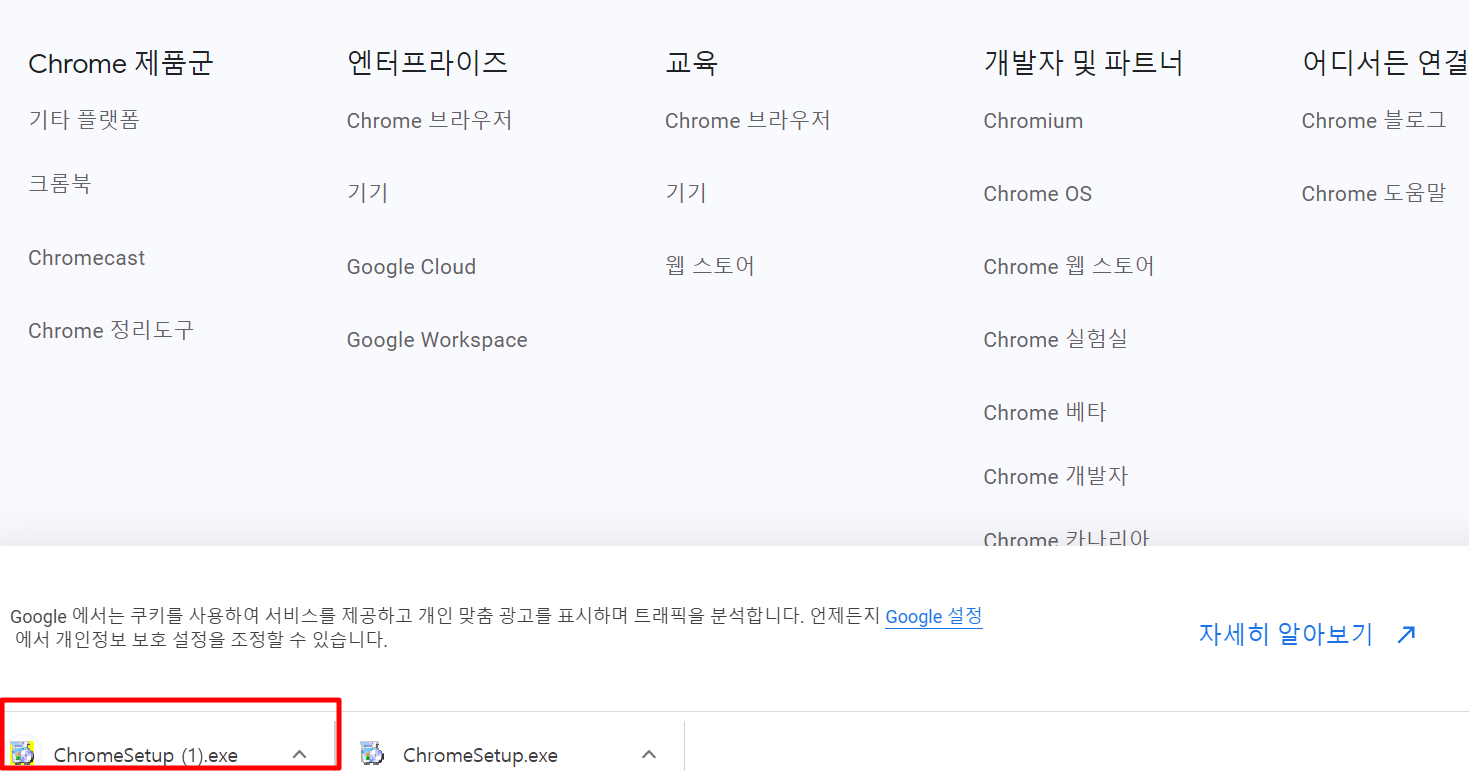The width and height of the screenshot is (1469, 771).
Task: Open 웹 스토어 under 교육
Action: pos(710,266)
